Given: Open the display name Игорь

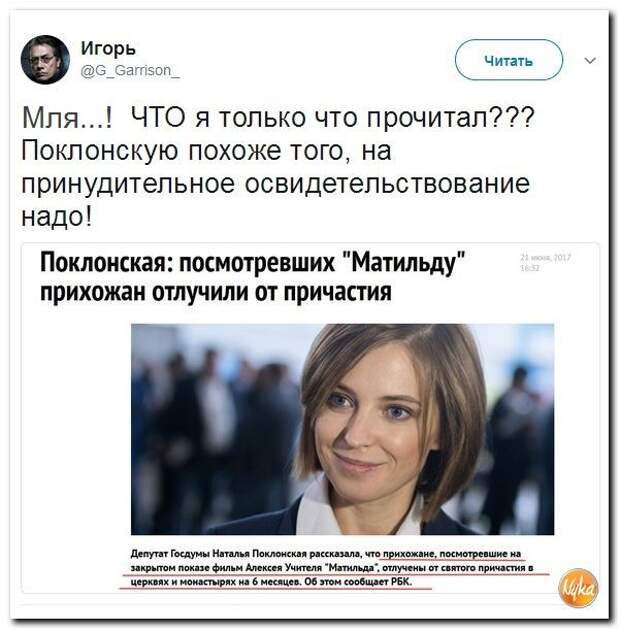Looking at the screenshot, I should tap(108, 49).
